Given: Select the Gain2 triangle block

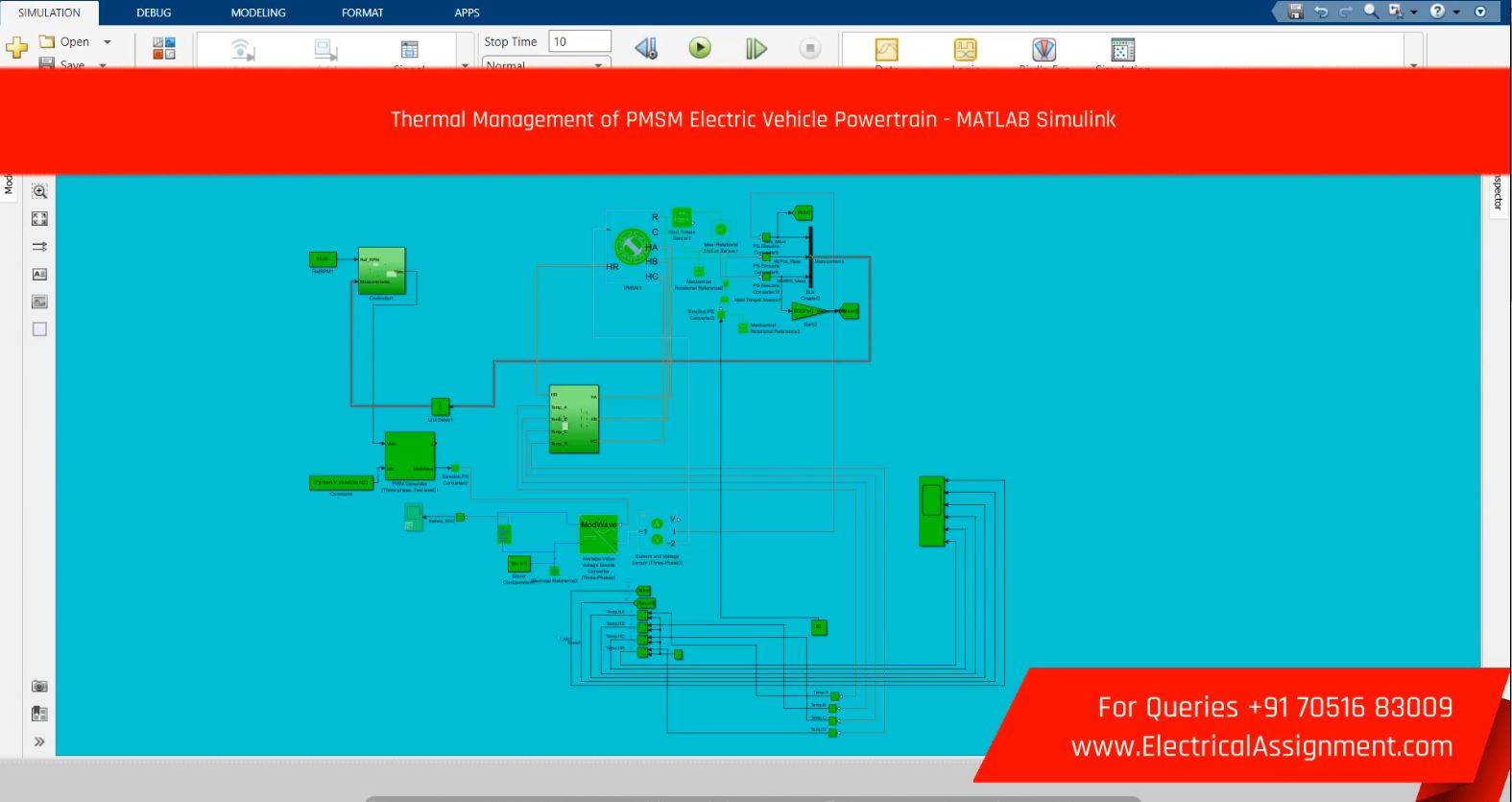Looking at the screenshot, I should (x=809, y=311).
